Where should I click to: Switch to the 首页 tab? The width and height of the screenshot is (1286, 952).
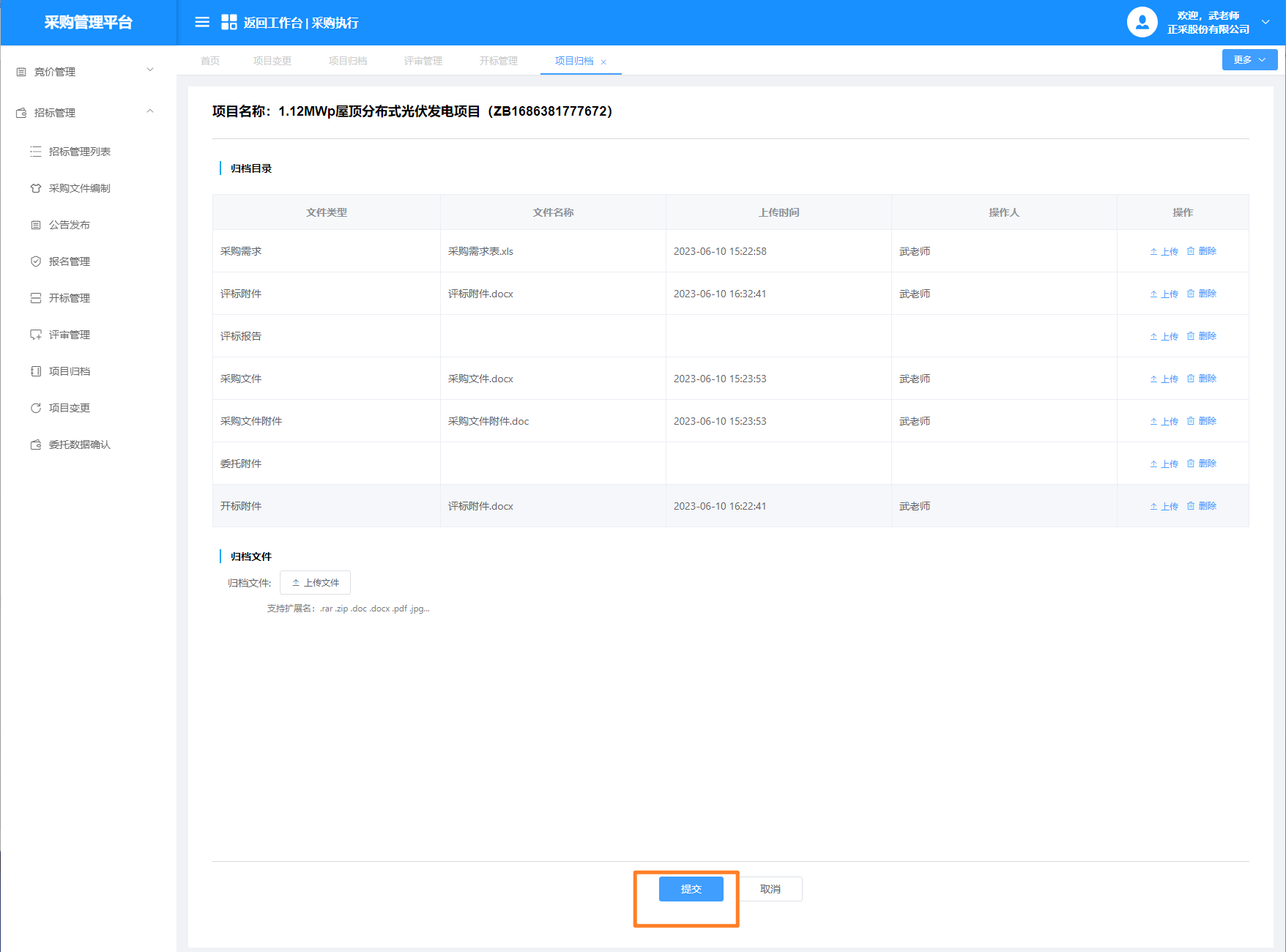point(210,61)
